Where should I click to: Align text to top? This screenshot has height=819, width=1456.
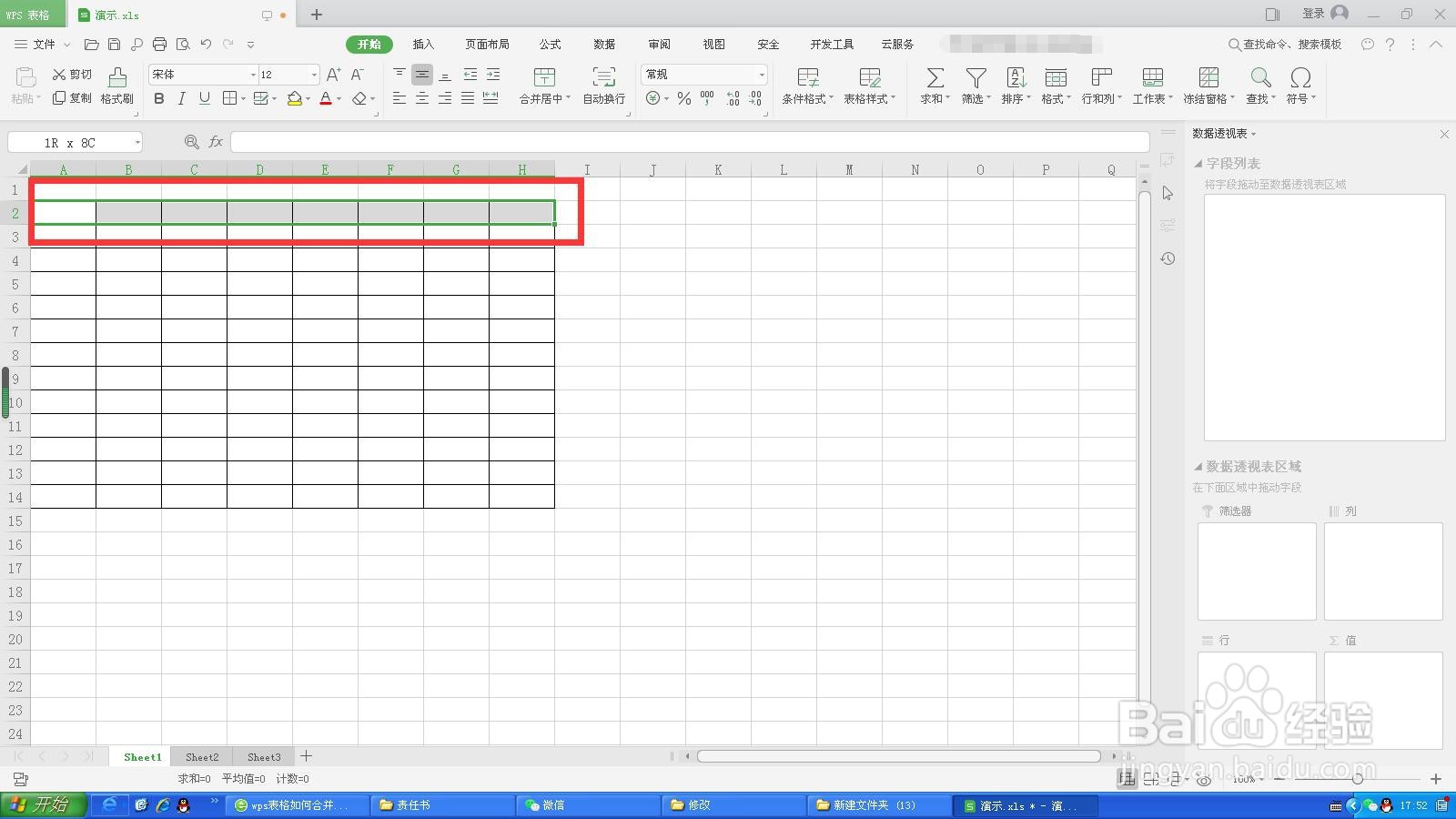point(399,75)
